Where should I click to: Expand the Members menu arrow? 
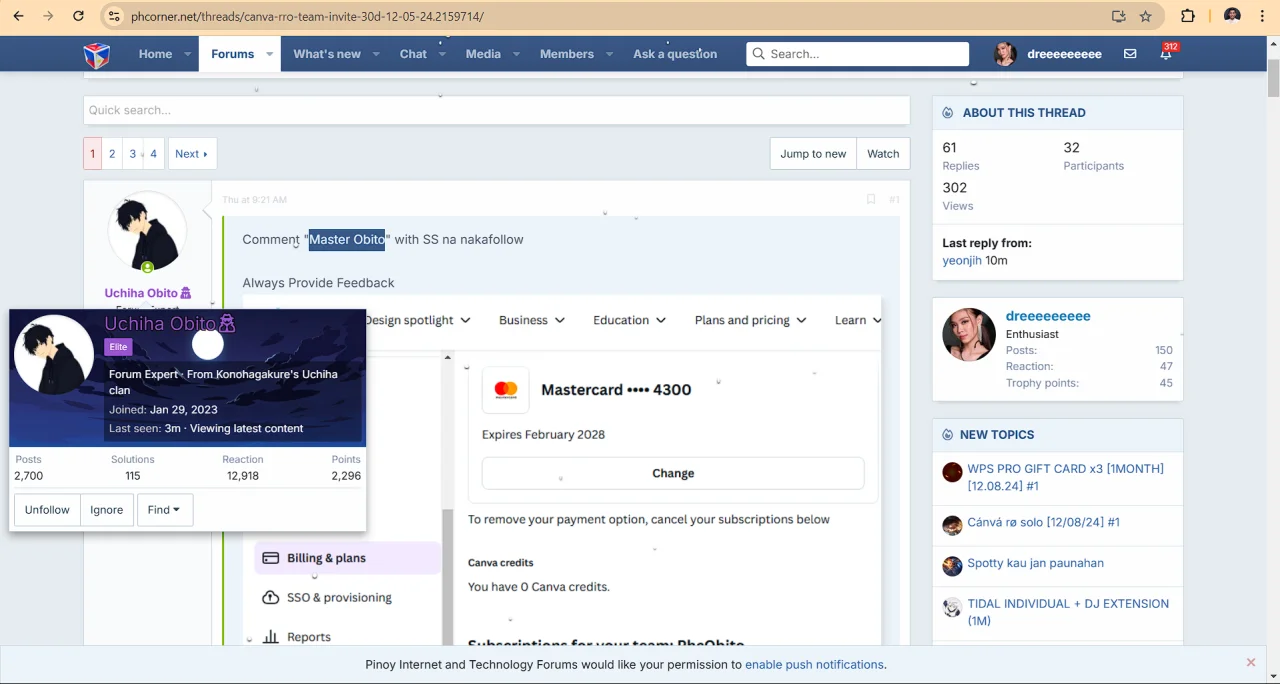[x=609, y=54]
